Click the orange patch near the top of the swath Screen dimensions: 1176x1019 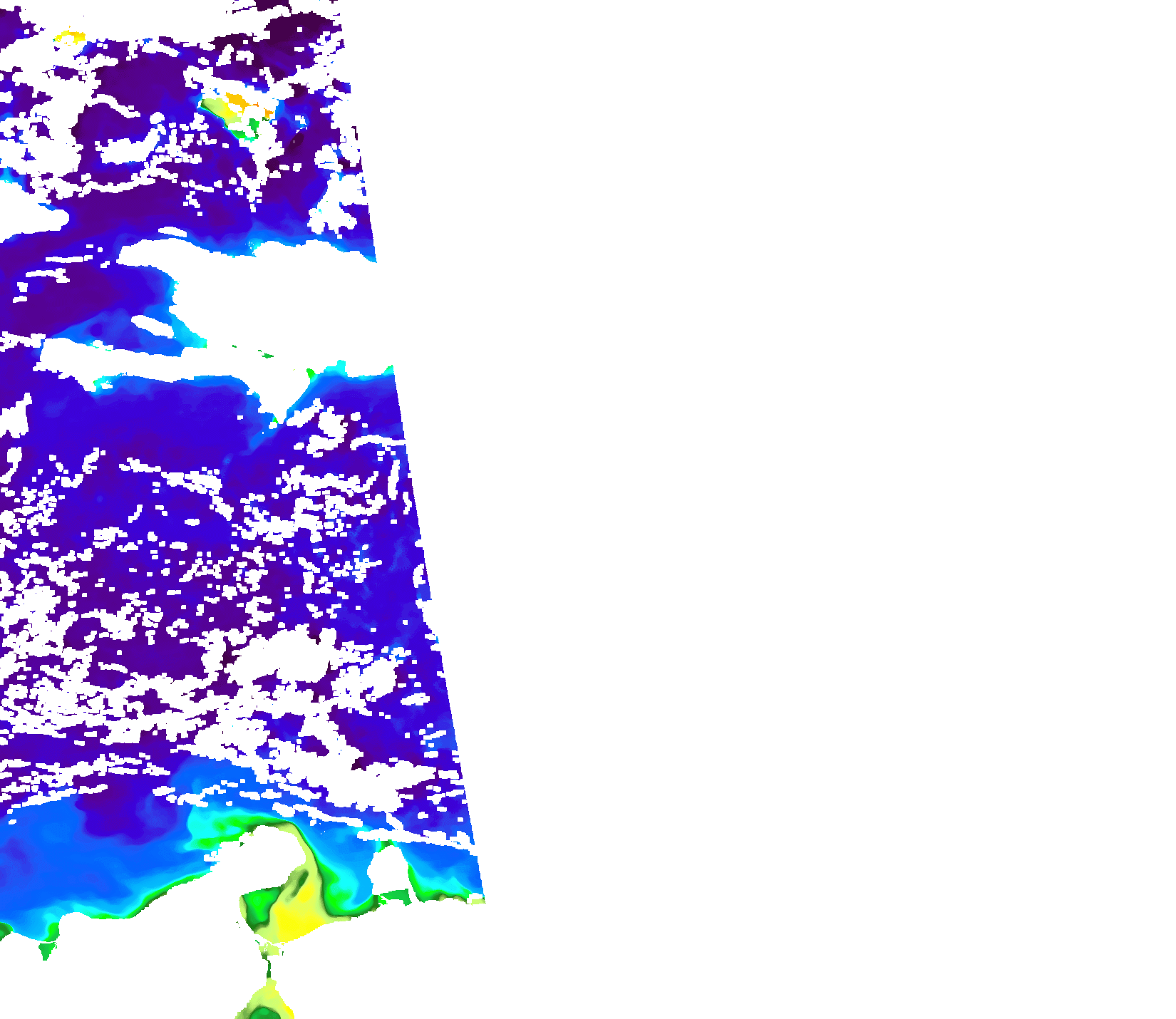(237, 100)
